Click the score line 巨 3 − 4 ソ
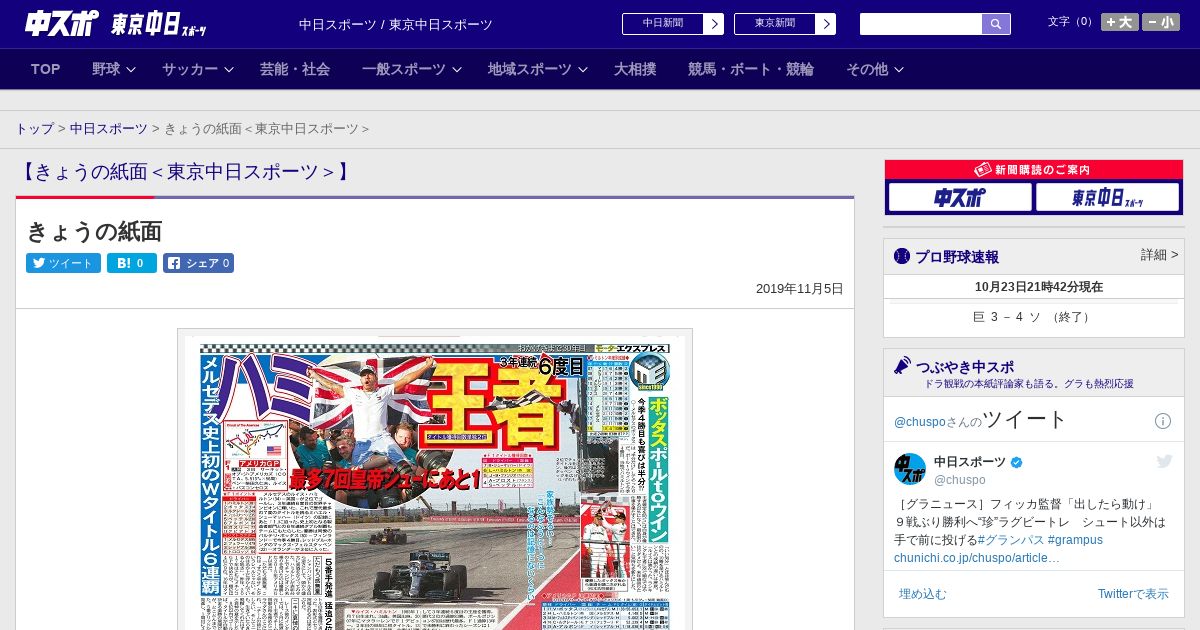The image size is (1200, 630). 1034,317
